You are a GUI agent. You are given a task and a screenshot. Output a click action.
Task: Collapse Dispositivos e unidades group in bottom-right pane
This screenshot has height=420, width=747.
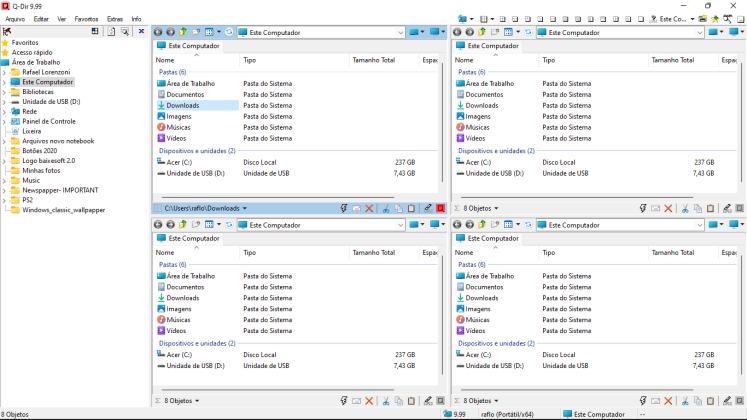coord(496,343)
